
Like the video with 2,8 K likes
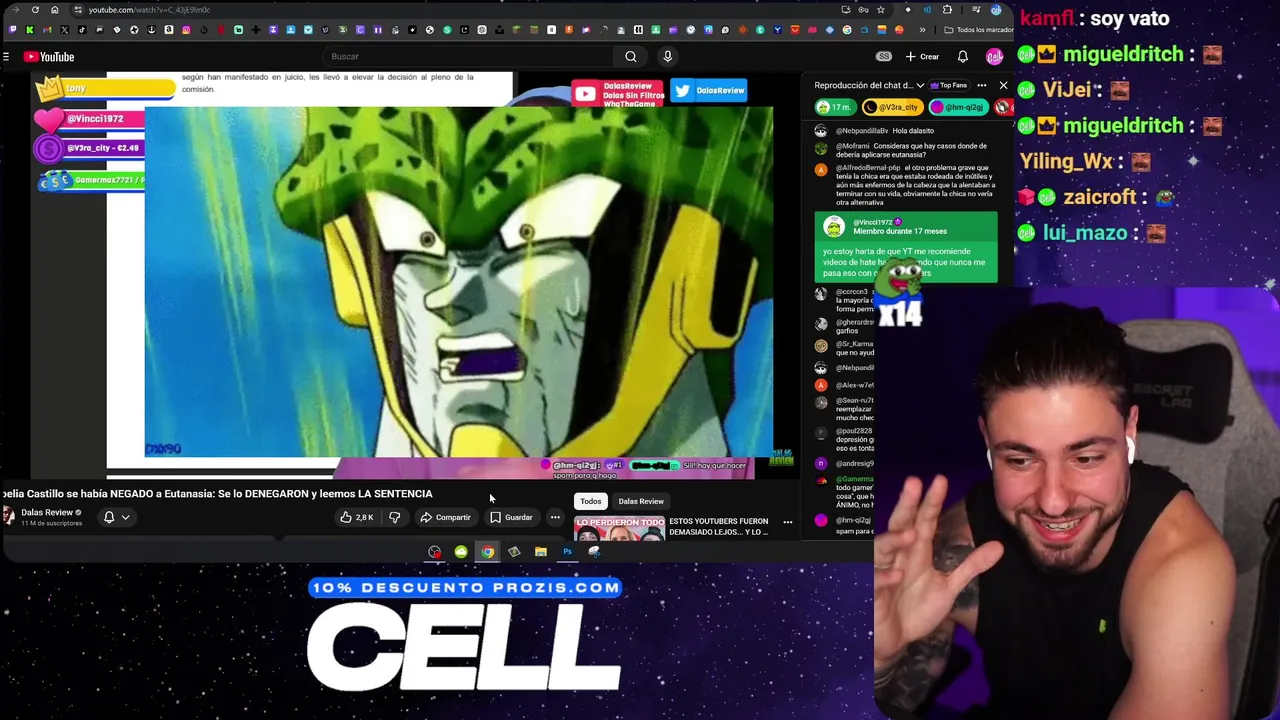coord(356,517)
